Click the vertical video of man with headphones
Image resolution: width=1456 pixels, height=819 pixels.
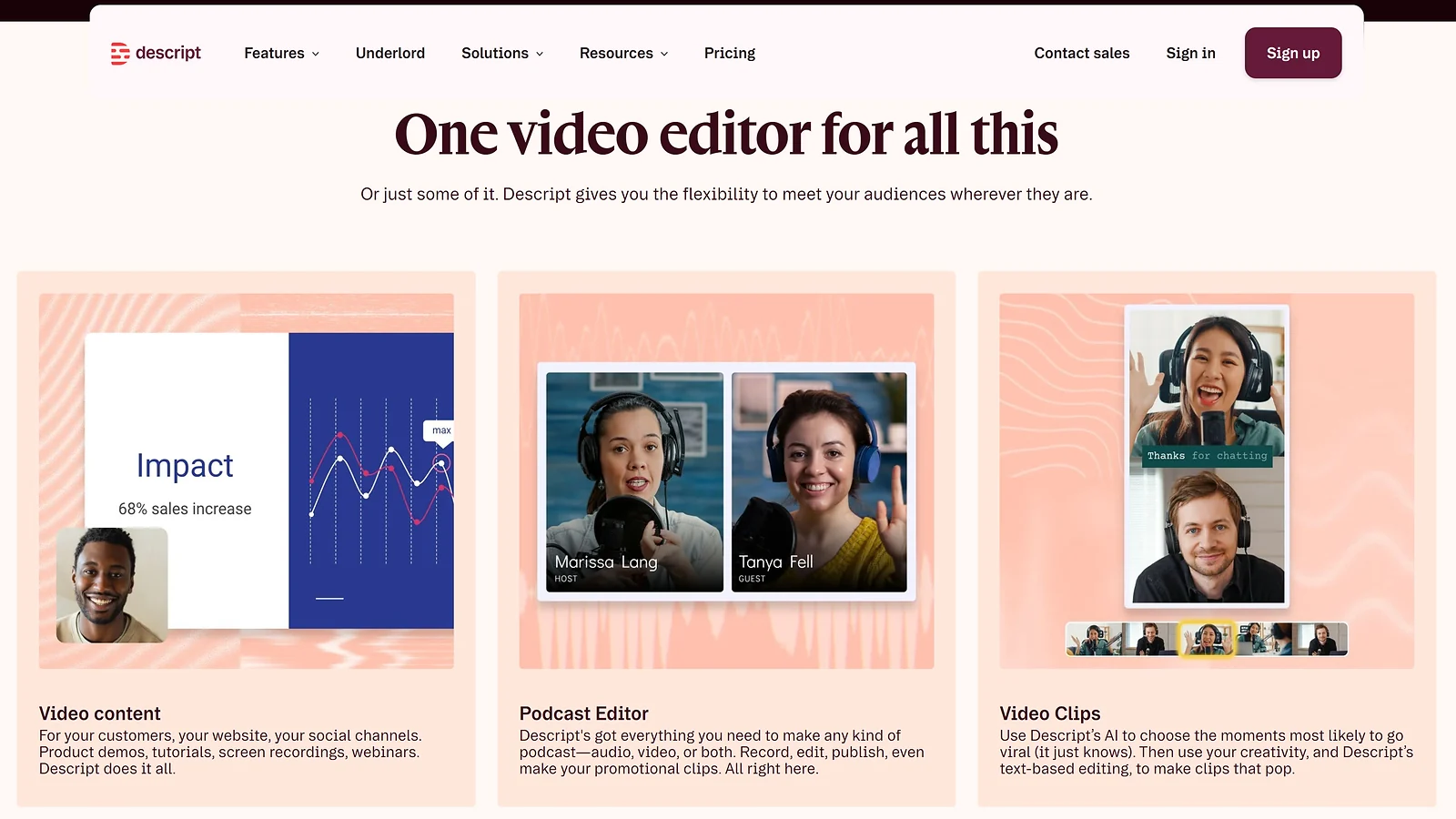pyautogui.click(x=1207, y=535)
